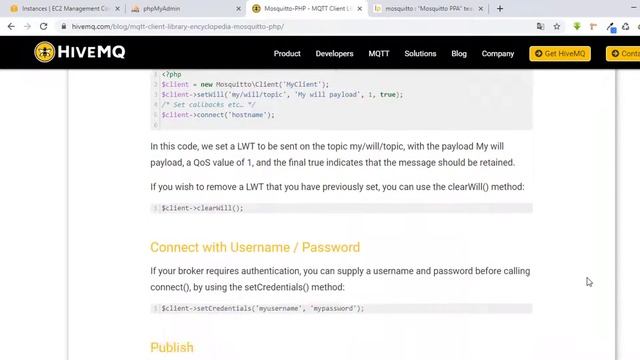Click the Set callbacks comment line
The height and width of the screenshot is (360, 640).
(x=208, y=105)
